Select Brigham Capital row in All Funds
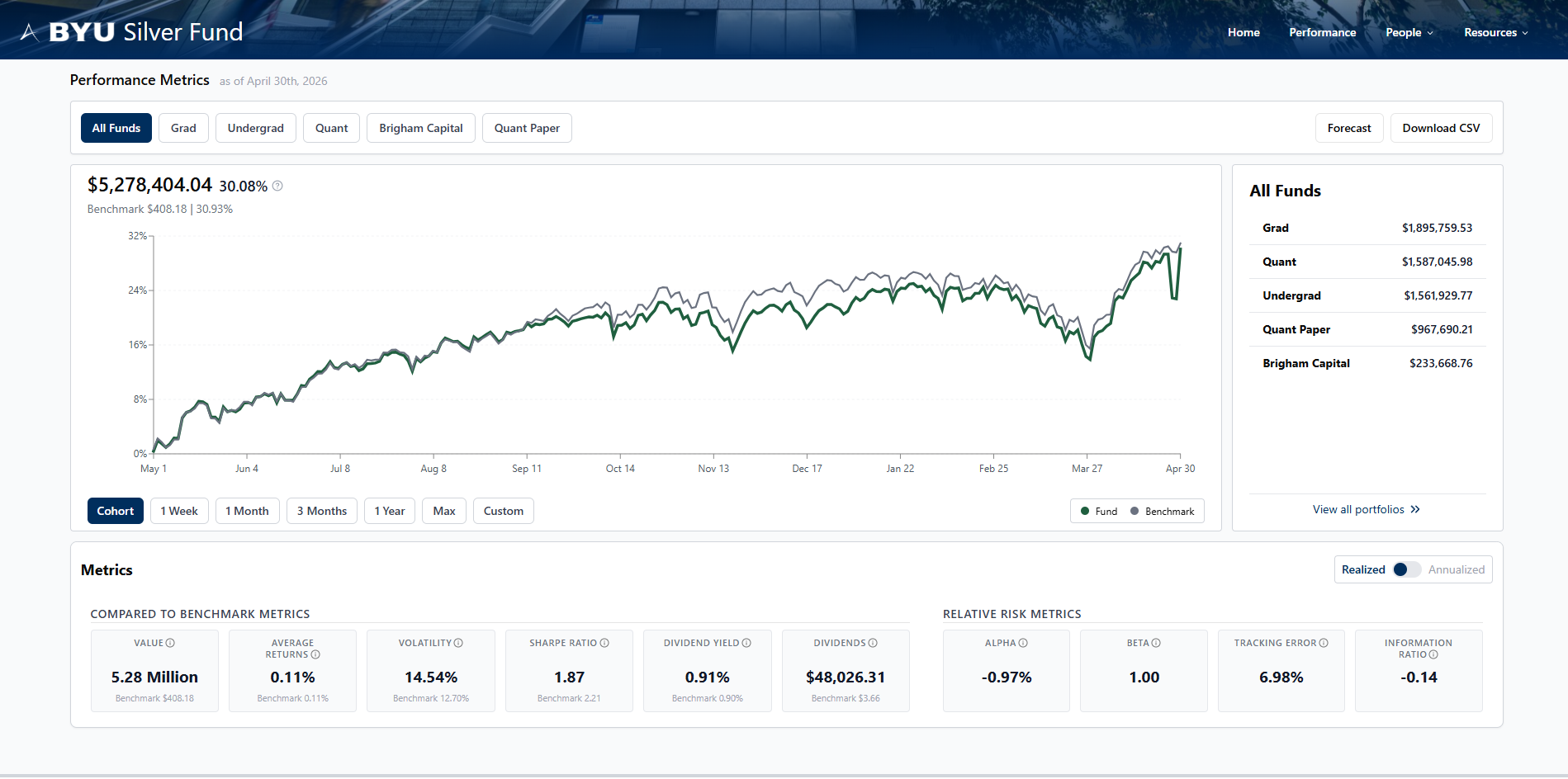This screenshot has height=779, width=1568. click(x=1367, y=363)
